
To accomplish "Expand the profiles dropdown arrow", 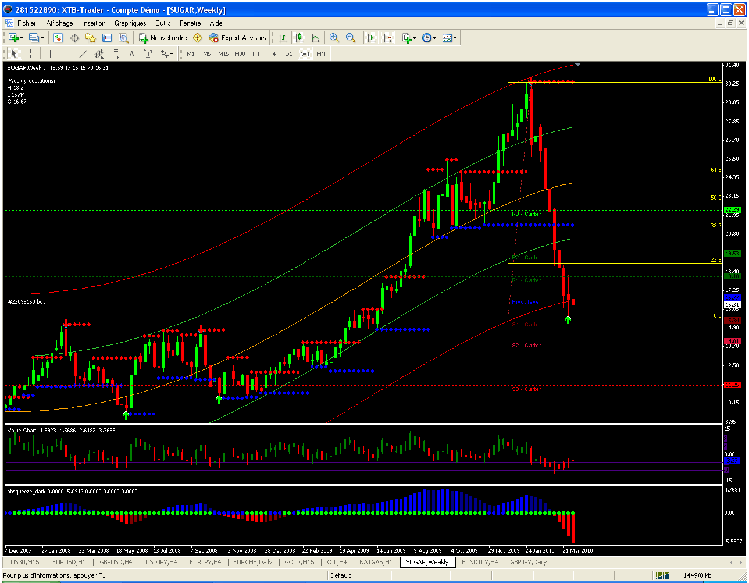I will coord(43,37).
